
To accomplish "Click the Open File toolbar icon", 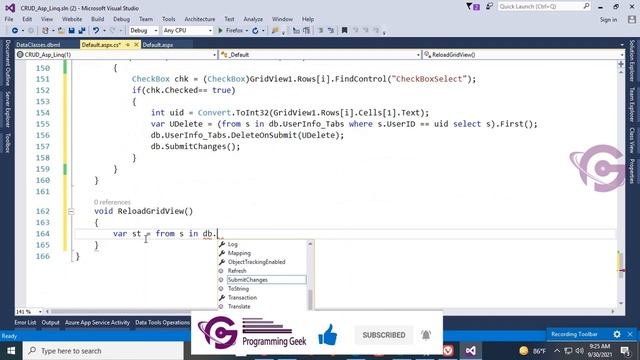I will tap(61, 31).
